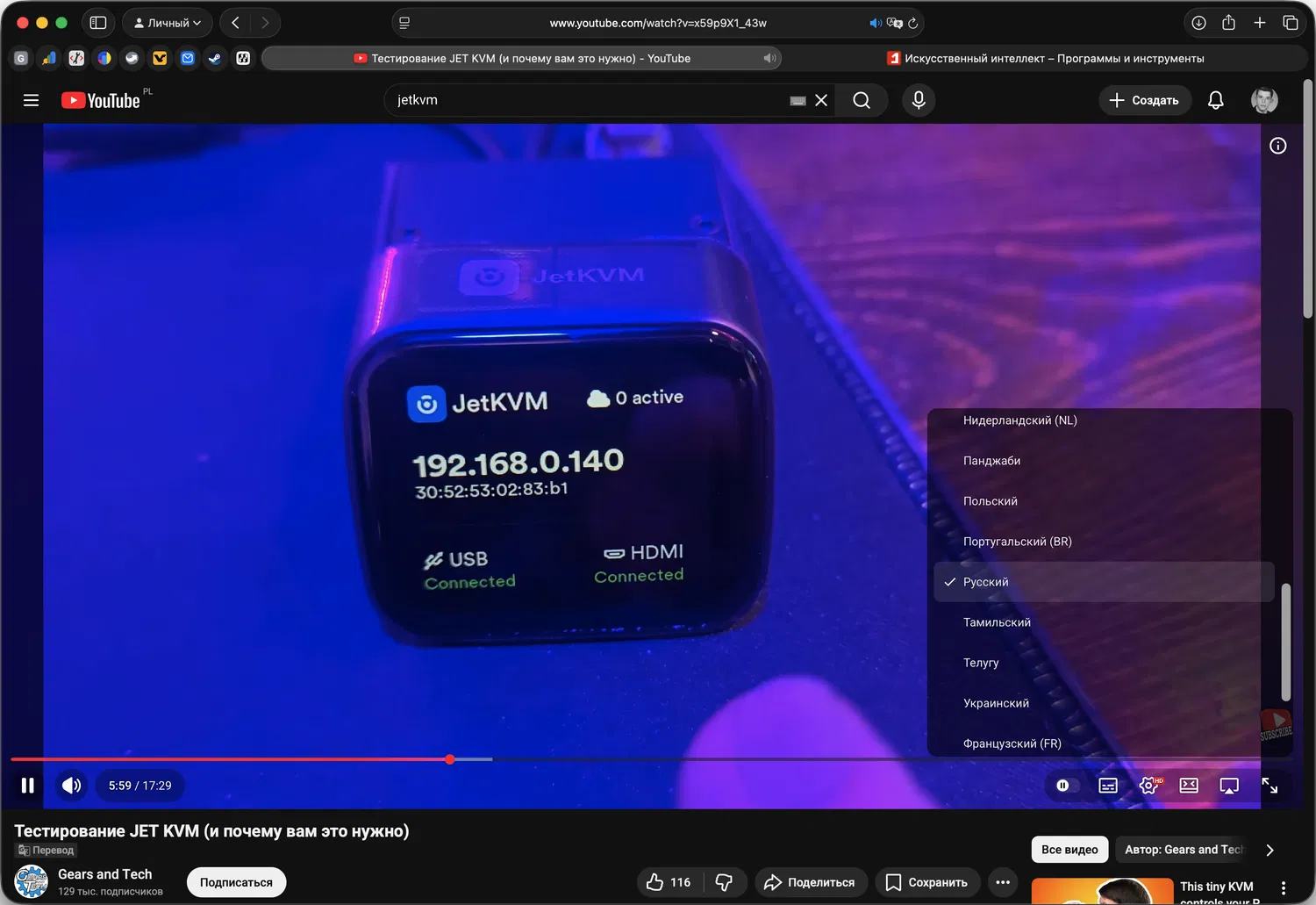Switch to theater mode
The width and height of the screenshot is (1316, 905).
1189,786
